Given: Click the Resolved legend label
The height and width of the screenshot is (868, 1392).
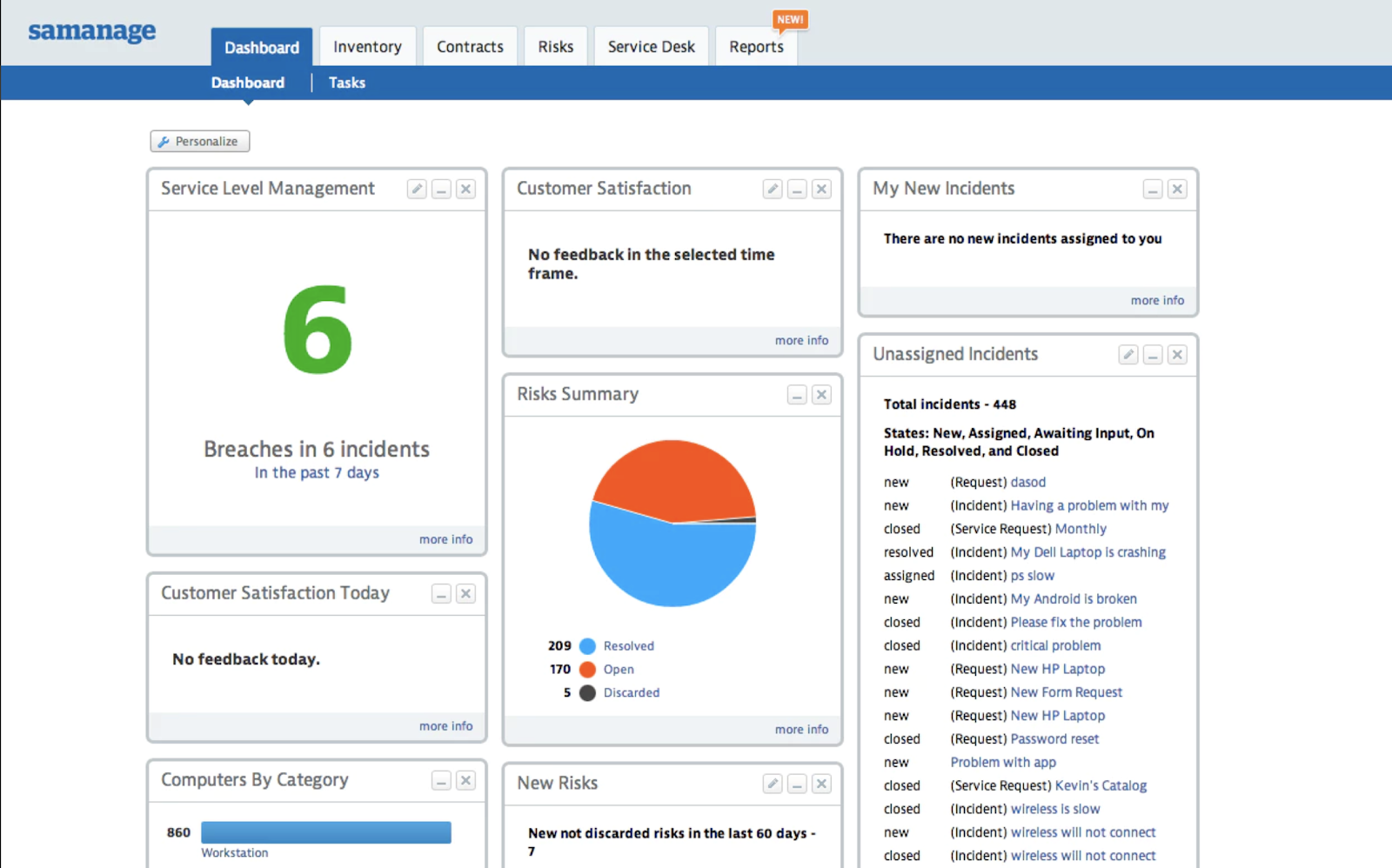Looking at the screenshot, I should (x=629, y=646).
